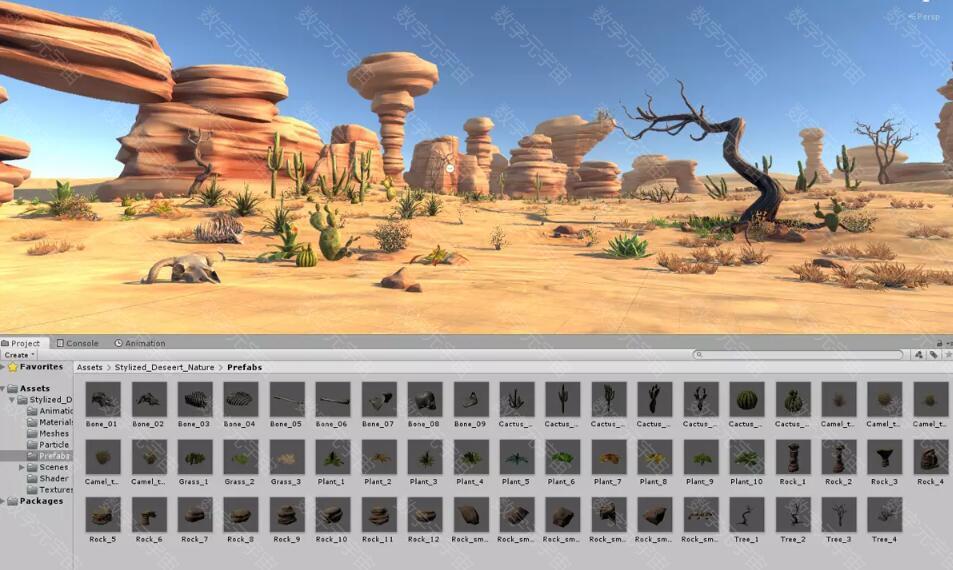
Task: Expand the Scenes folder arrow
Action: coord(22,467)
